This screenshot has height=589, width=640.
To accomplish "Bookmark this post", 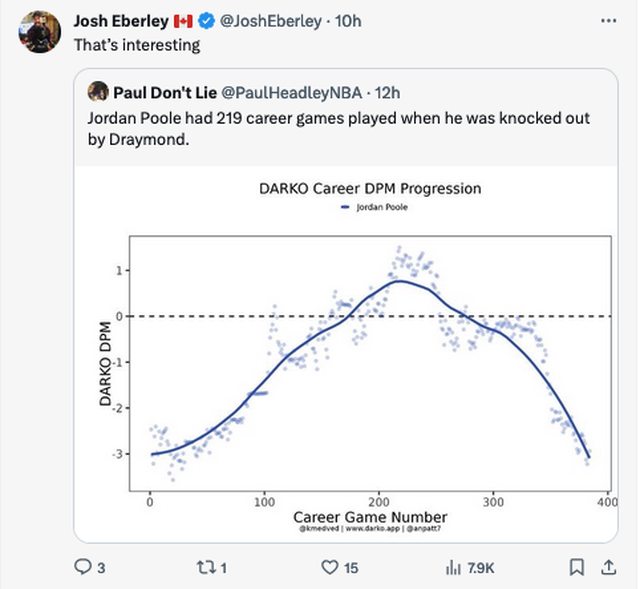I will (576, 568).
